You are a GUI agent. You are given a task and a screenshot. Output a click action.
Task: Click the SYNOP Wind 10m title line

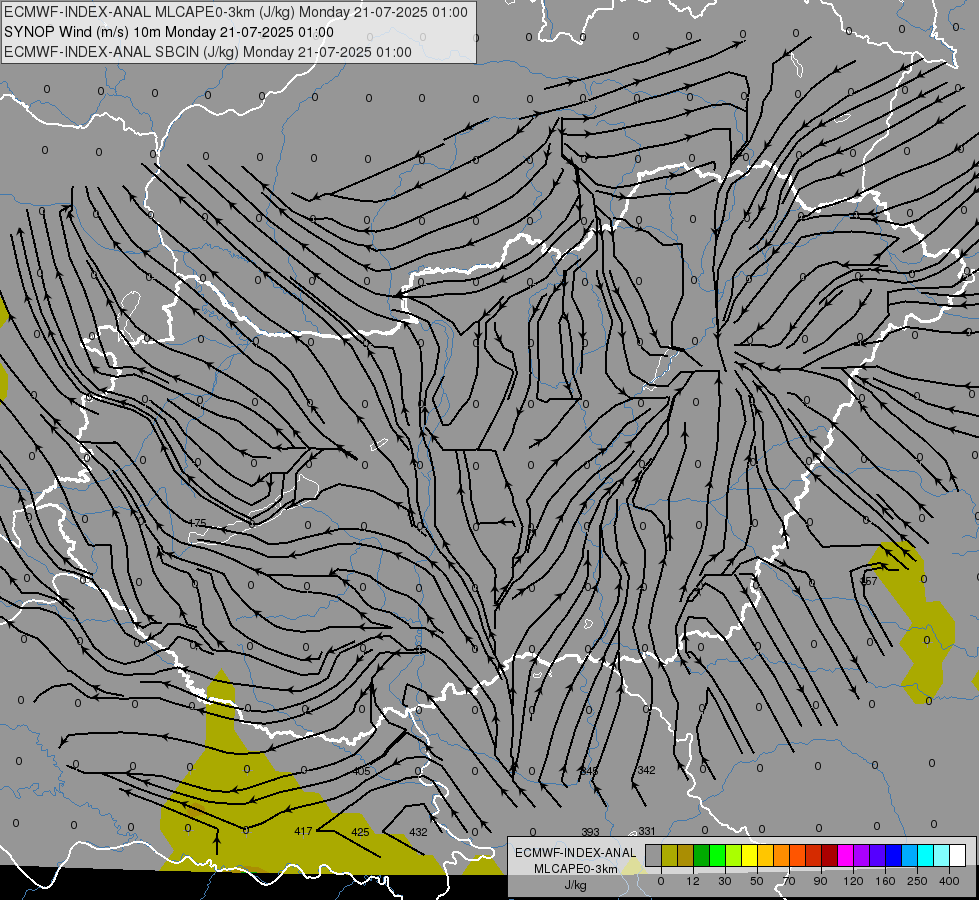tap(169, 32)
